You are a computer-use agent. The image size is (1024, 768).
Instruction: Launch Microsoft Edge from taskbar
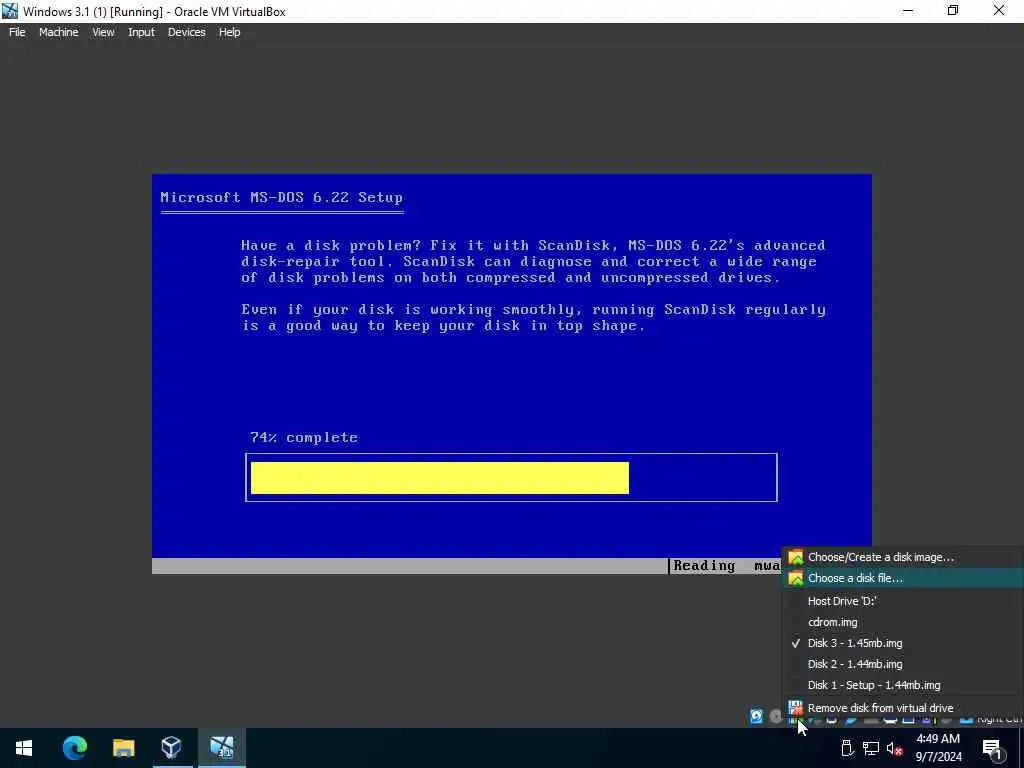74,748
